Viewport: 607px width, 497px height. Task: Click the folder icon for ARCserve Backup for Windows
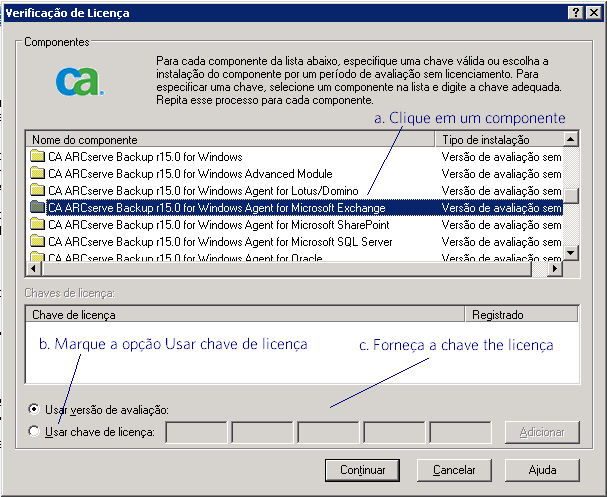pos(38,157)
